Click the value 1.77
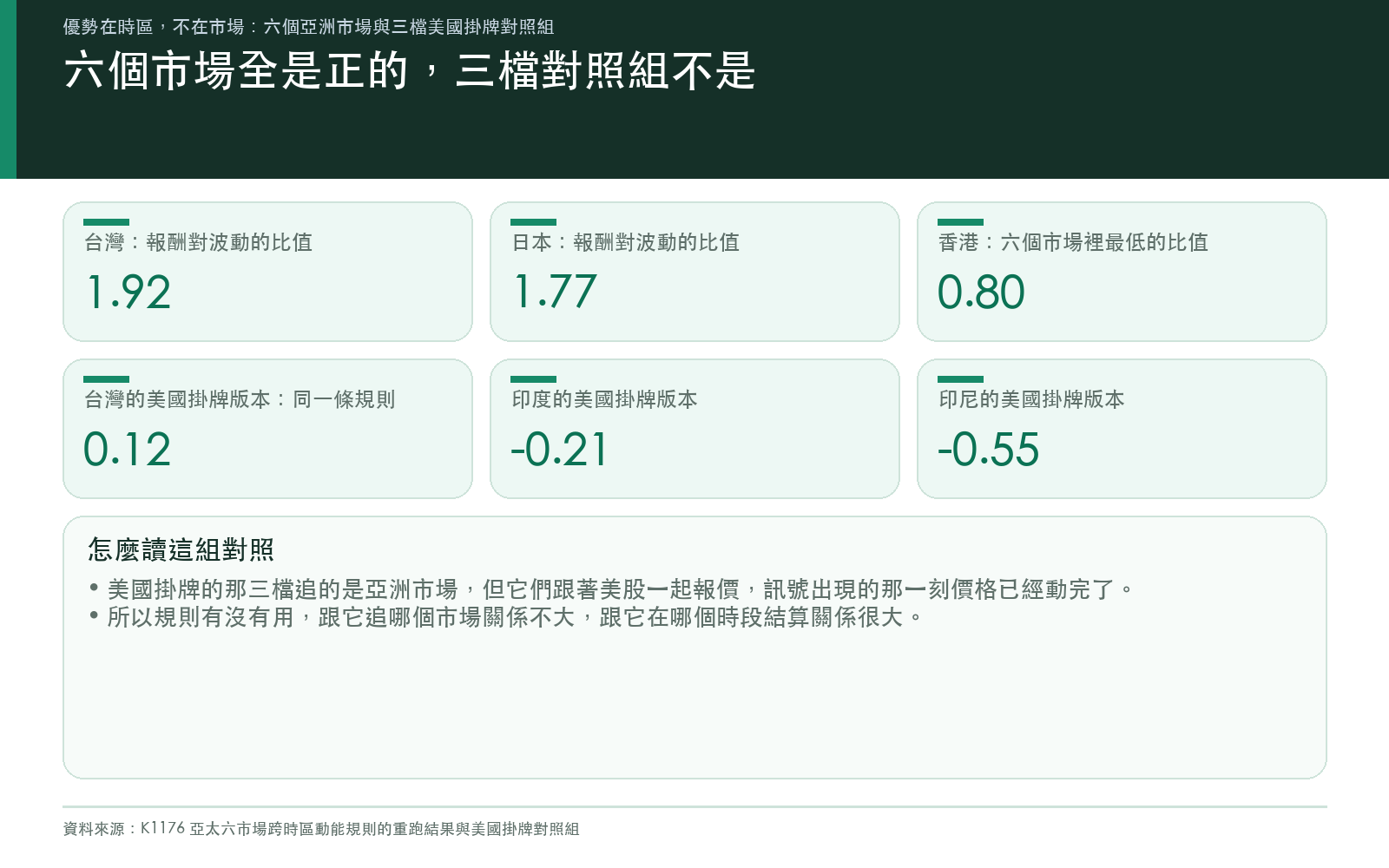1389x868 pixels. tap(555, 293)
